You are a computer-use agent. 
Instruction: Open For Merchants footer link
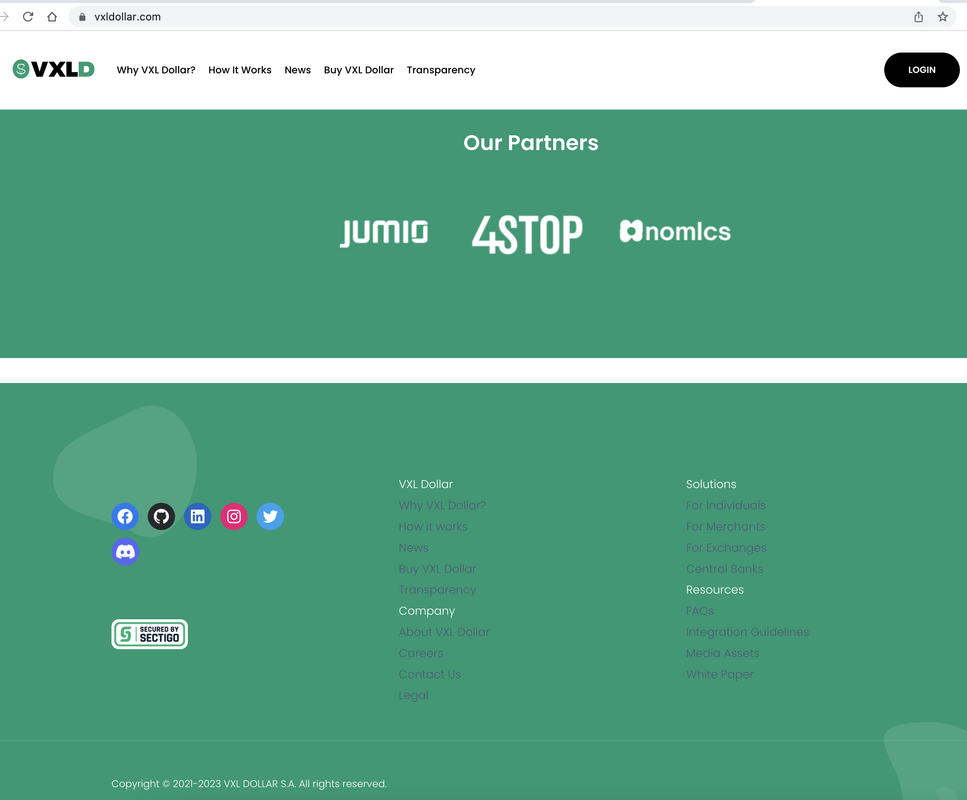[726, 526]
